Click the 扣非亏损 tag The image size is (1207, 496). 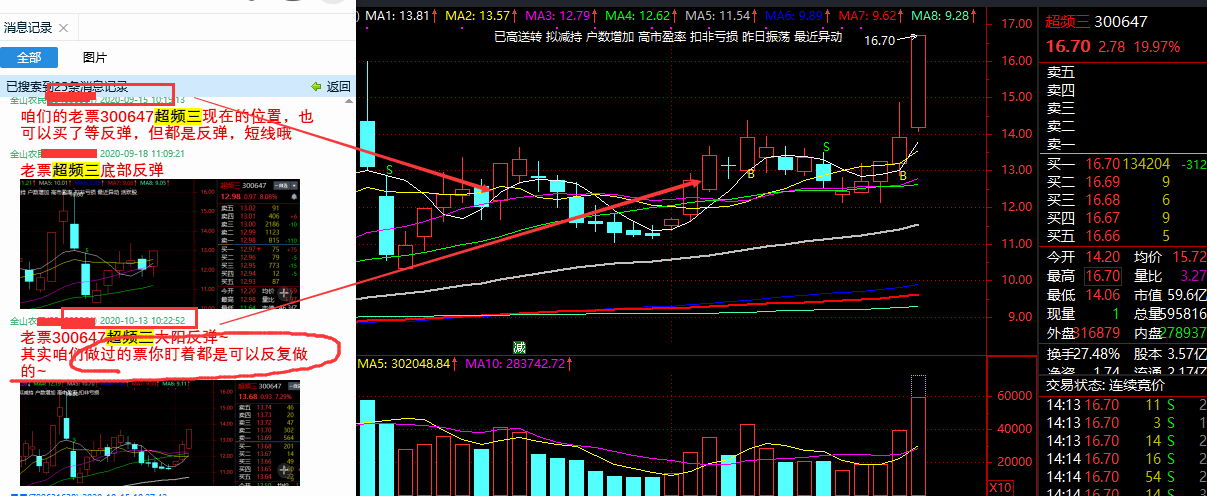point(714,37)
